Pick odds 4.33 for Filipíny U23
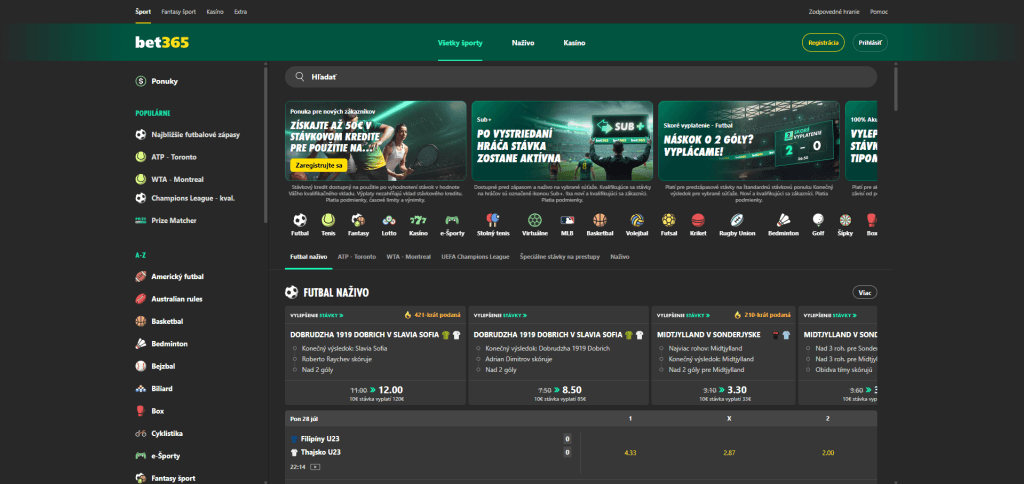The image size is (1024, 484). (630, 452)
